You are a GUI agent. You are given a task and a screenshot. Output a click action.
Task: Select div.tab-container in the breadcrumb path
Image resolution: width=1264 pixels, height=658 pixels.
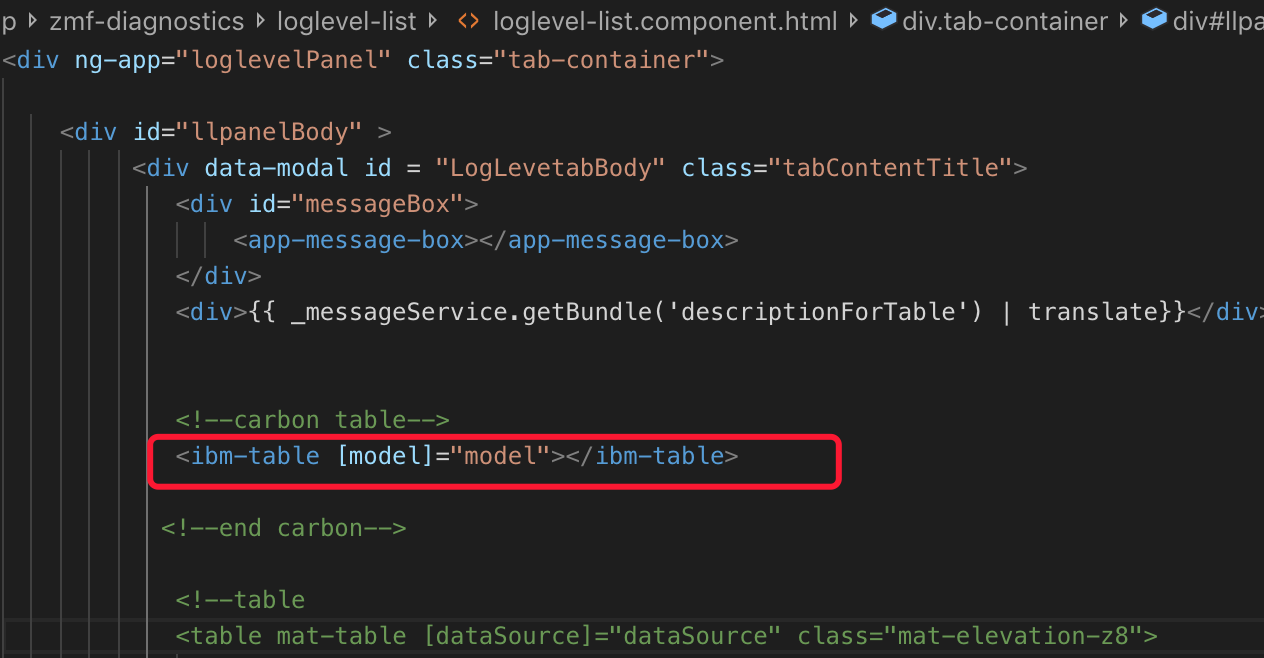coord(1005,20)
